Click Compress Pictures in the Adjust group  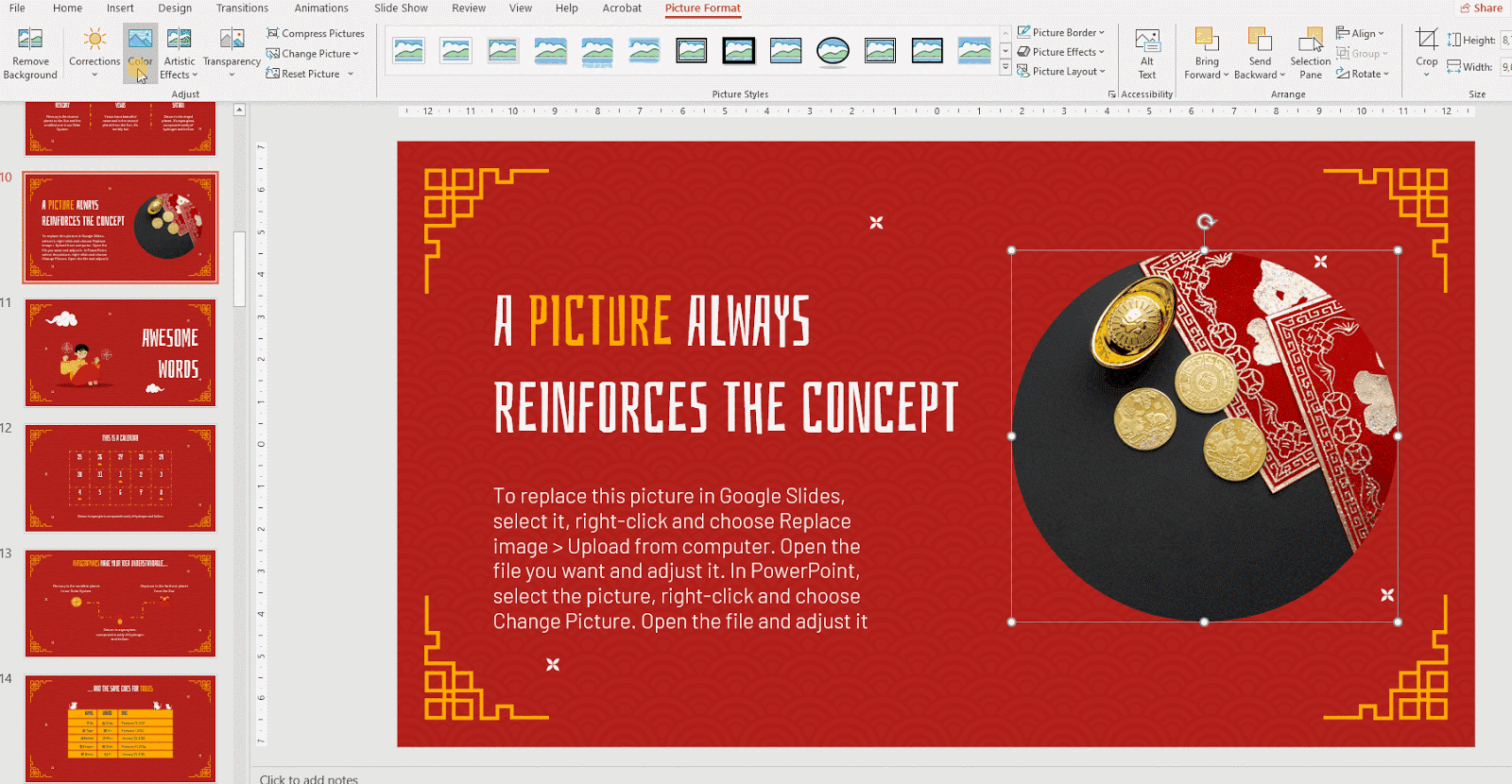coord(316,33)
